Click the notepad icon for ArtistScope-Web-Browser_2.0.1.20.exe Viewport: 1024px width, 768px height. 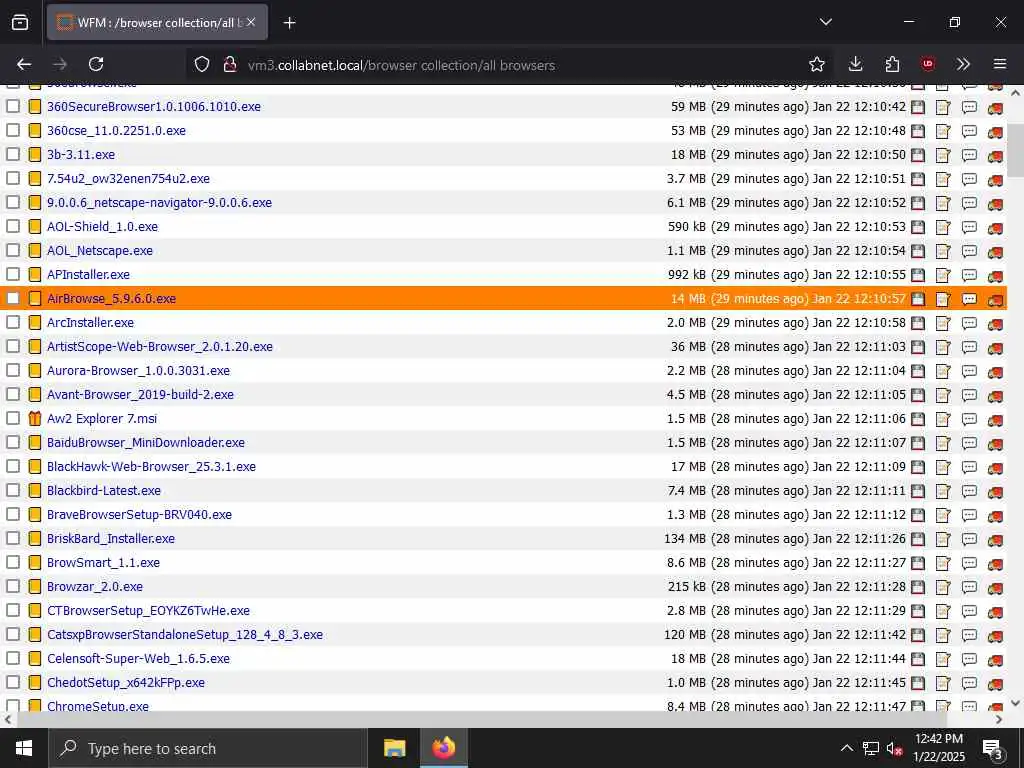(x=943, y=347)
